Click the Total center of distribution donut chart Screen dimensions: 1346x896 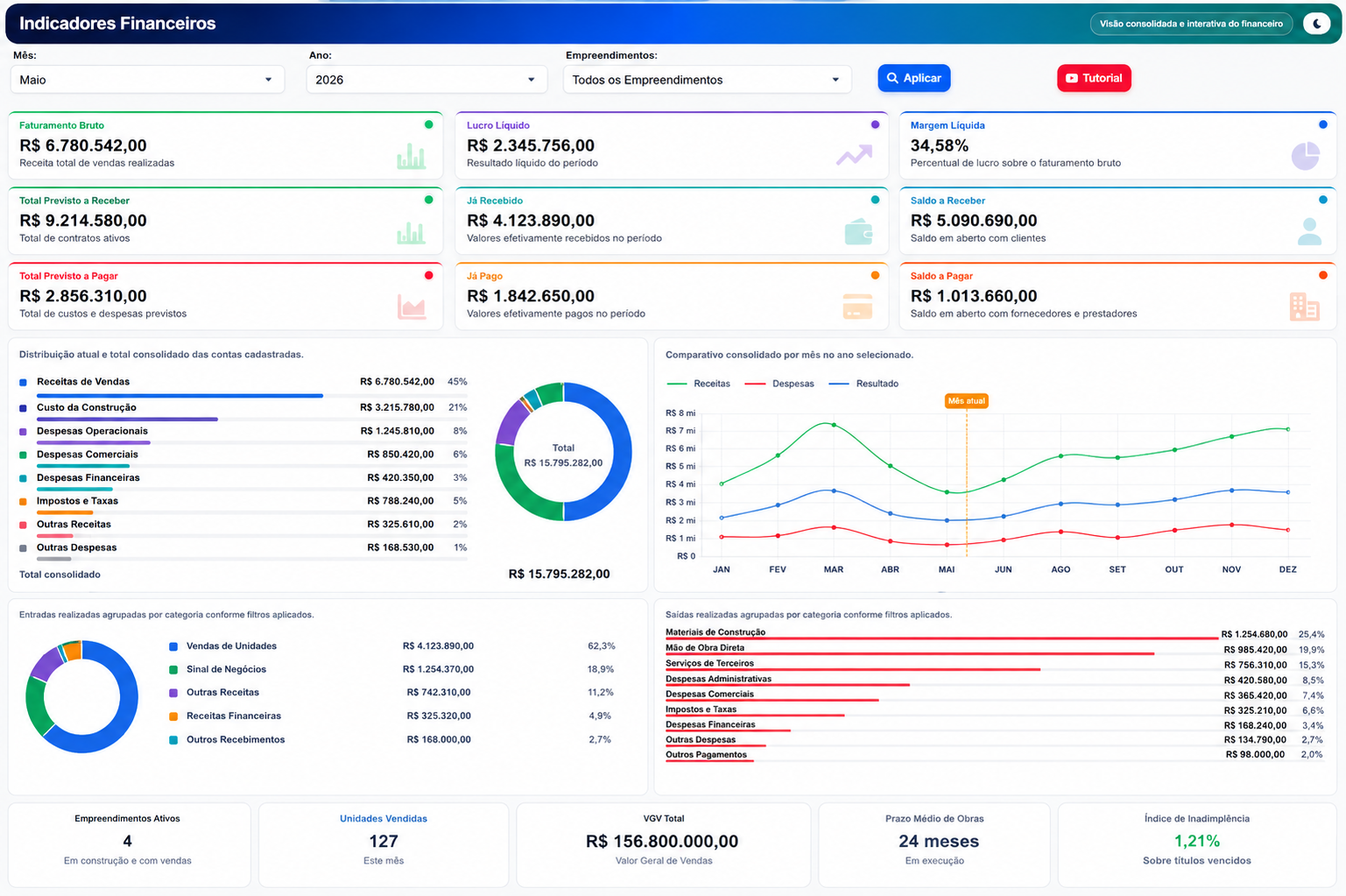pyautogui.click(x=563, y=455)
